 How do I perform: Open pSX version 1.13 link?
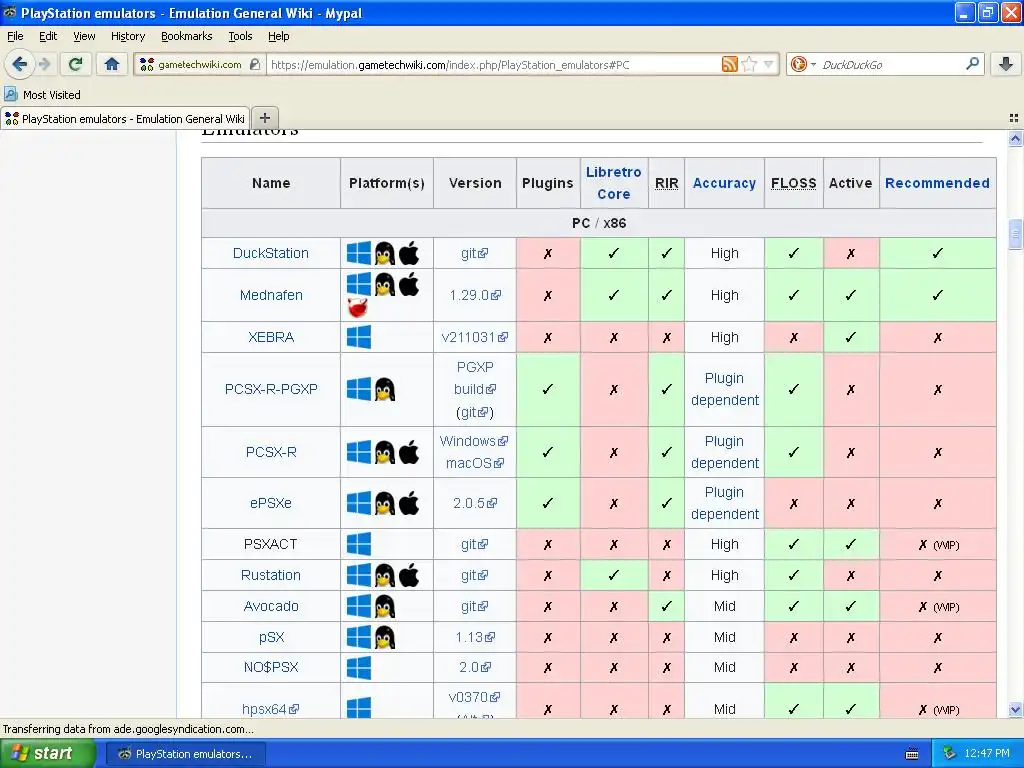[475, 637]
